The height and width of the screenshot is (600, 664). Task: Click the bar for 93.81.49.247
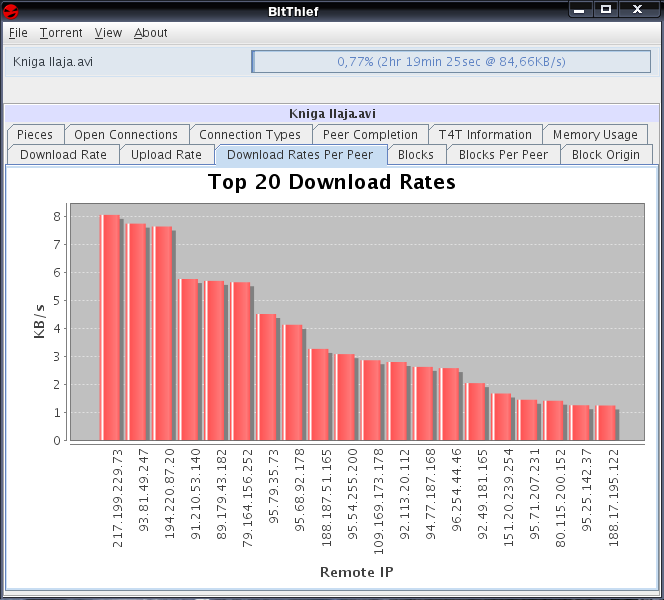tap(136, 332)
